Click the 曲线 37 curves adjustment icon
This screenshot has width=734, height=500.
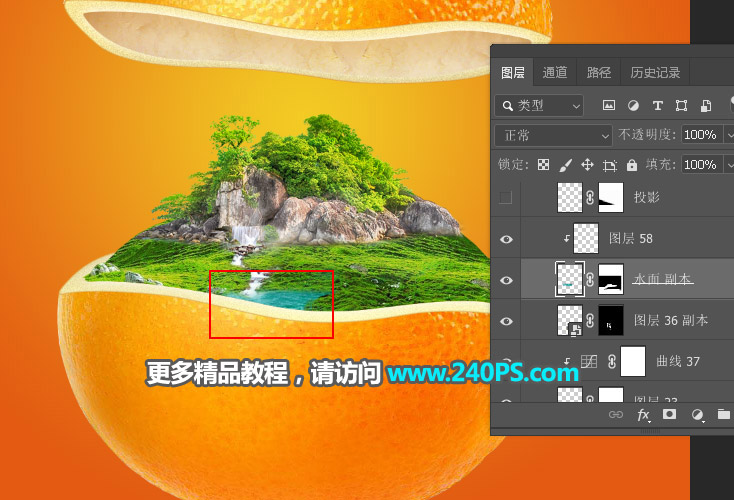point(589,361)
